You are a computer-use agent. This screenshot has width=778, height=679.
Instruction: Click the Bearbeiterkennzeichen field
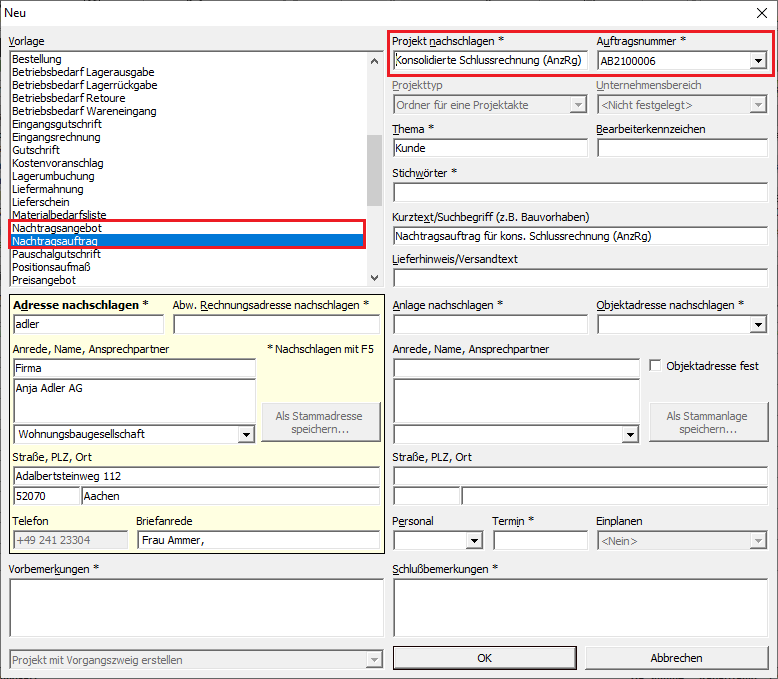coord(682,148)
